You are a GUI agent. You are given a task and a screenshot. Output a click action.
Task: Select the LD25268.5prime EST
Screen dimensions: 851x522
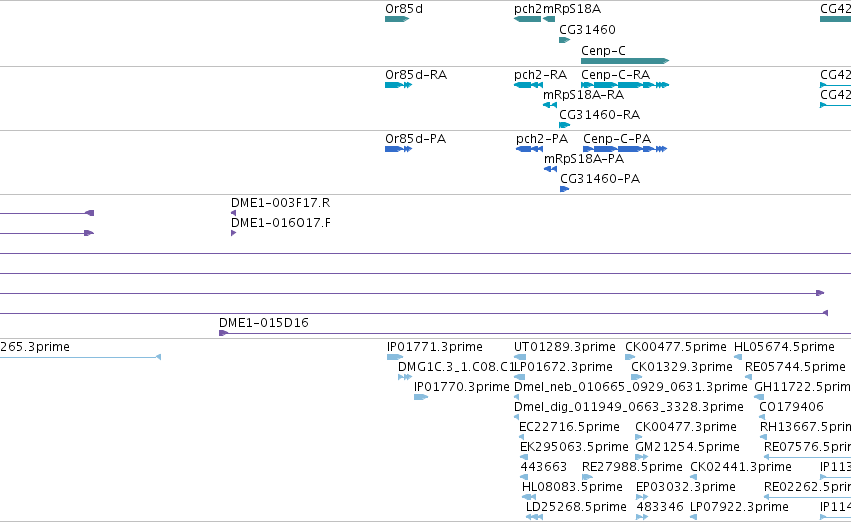tap(534, 517)
